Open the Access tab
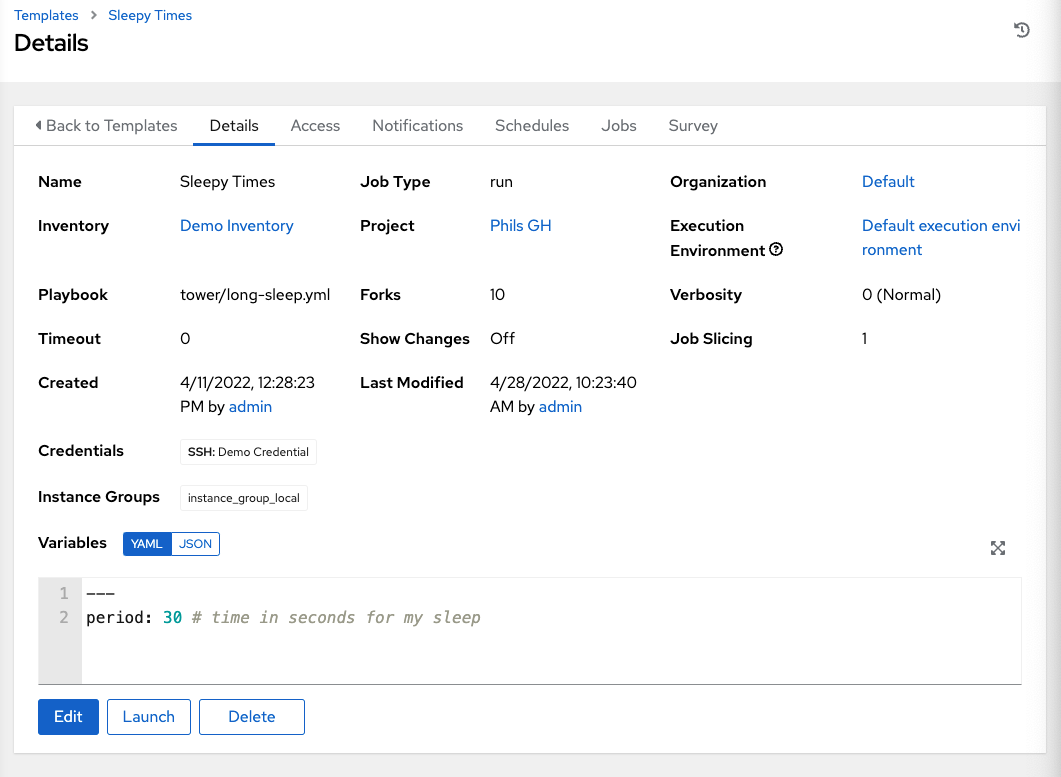Screen dimensions: 1061x777 pos(315,125)
